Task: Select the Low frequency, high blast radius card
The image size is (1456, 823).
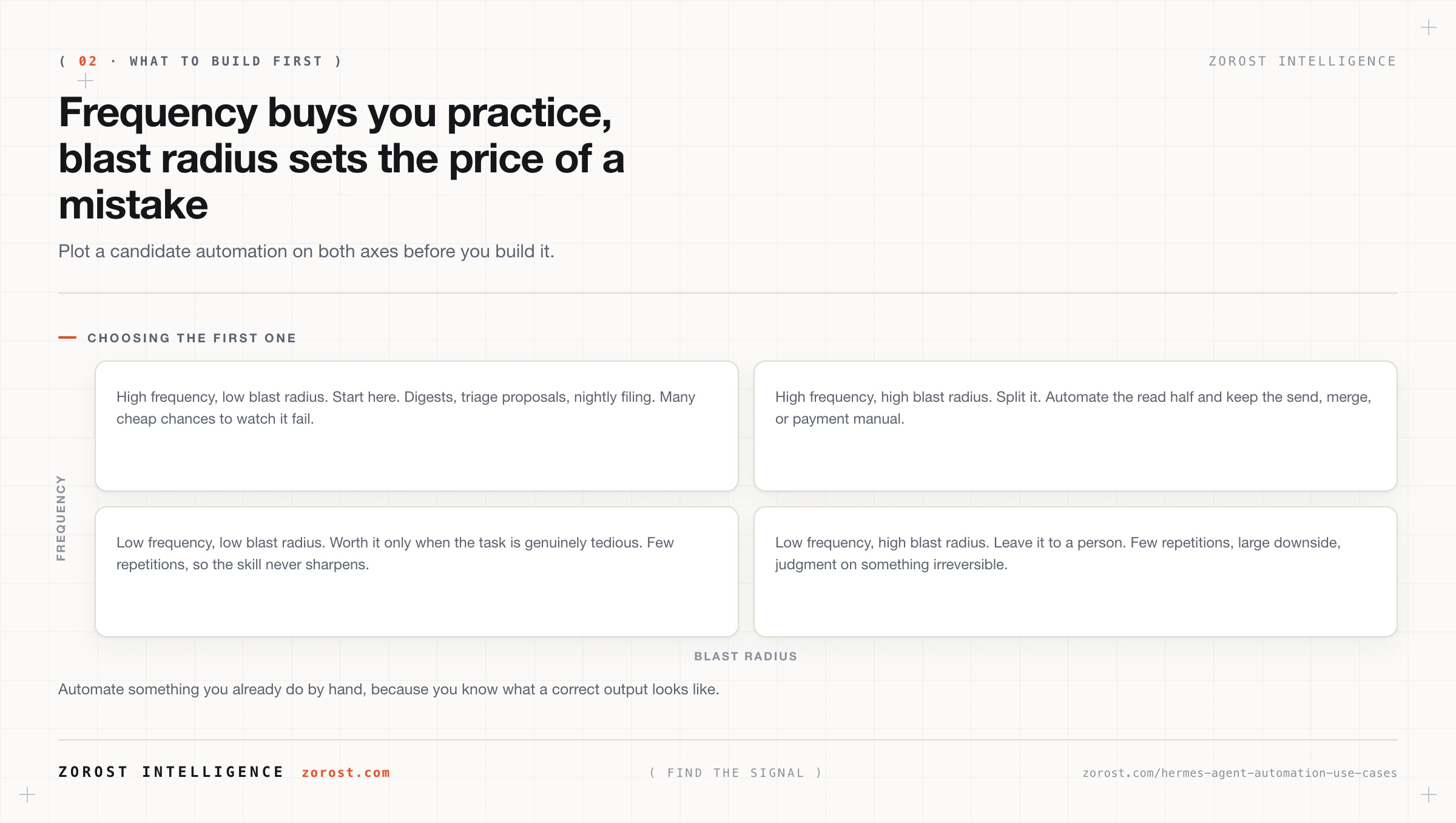Action: click(1076, 572)
